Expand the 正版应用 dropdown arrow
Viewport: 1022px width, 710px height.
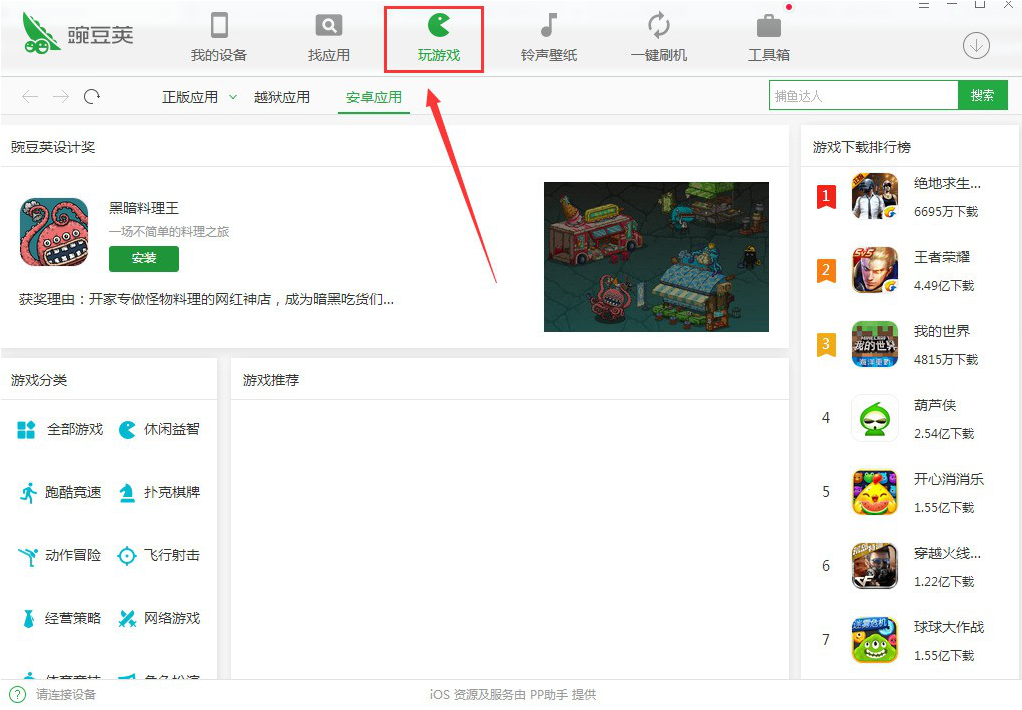(233, 97)
